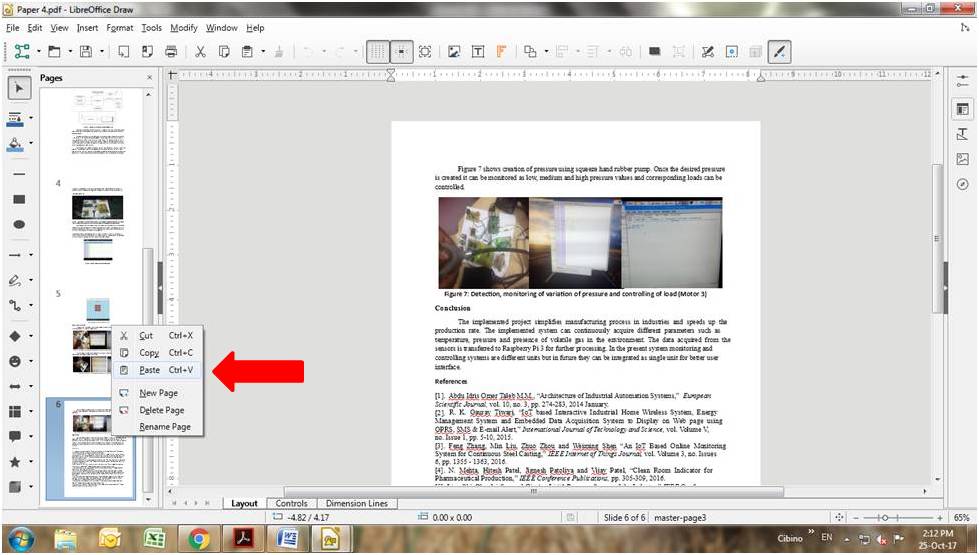
Task: Choose the Line Color tool
Action: point(16,119)
